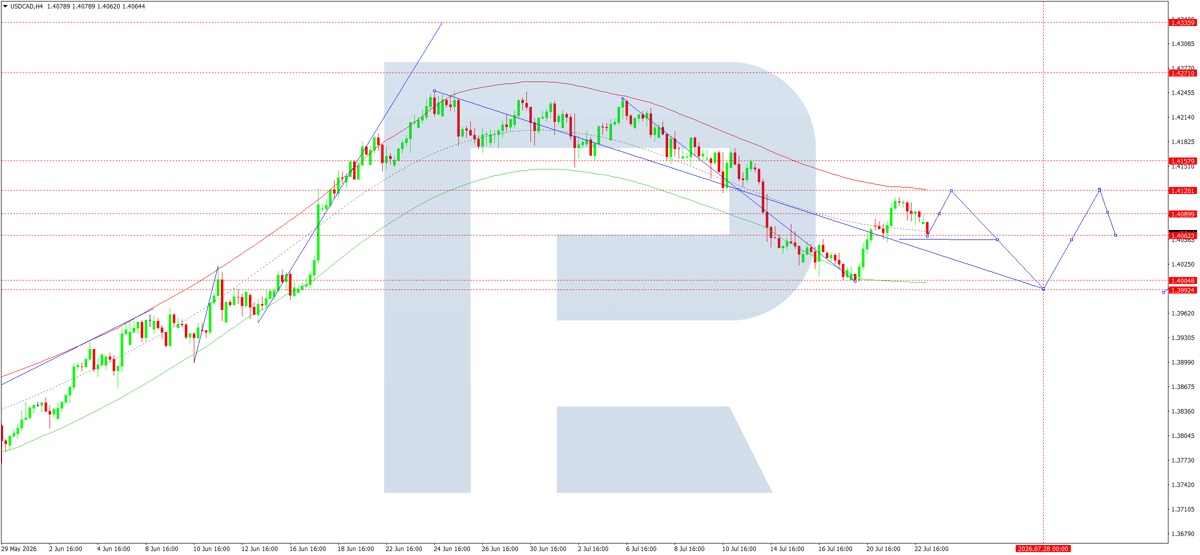Click the 2 Jul 16:00 time label
Image resolution: width=1200 pixels, height=555 pixels.
tap(594, 549)
